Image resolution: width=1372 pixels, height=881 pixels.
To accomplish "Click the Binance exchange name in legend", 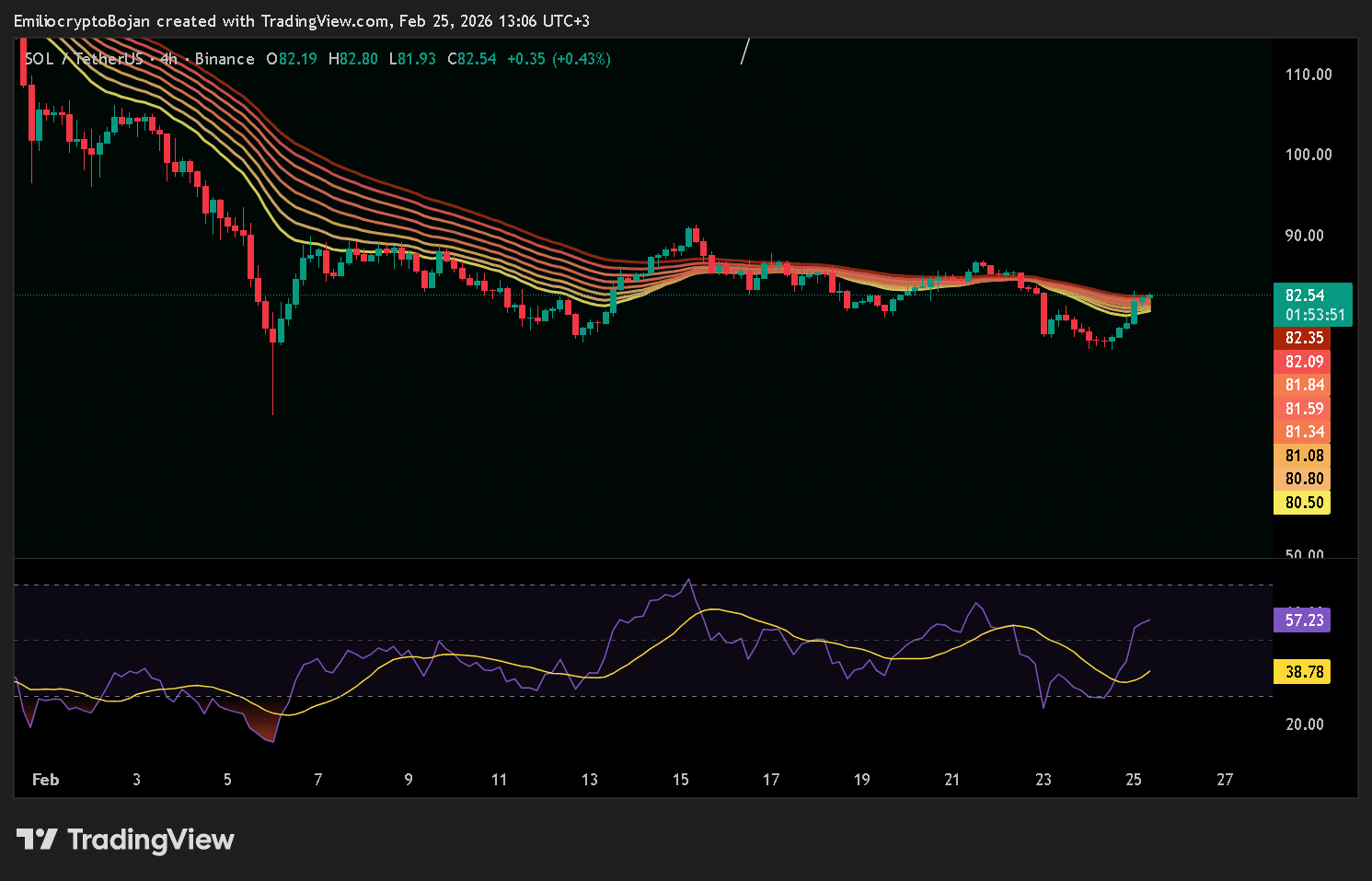I will click(225, 59).
